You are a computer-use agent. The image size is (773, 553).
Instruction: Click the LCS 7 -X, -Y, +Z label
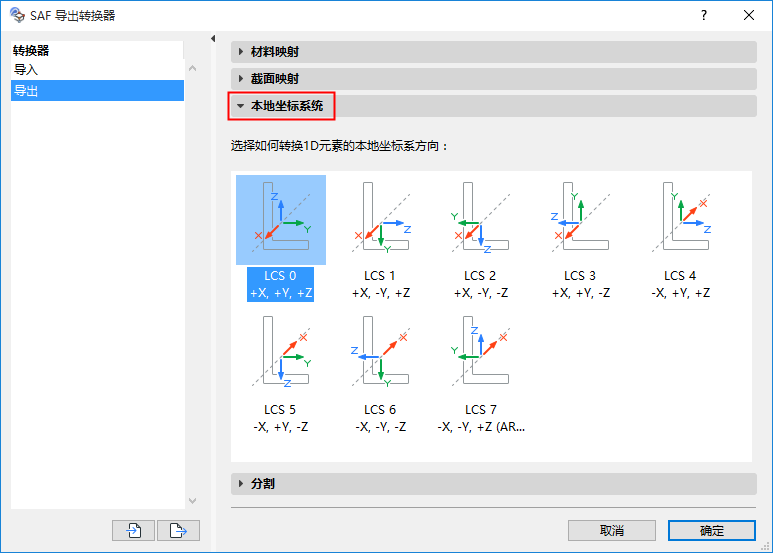[481, 418]
